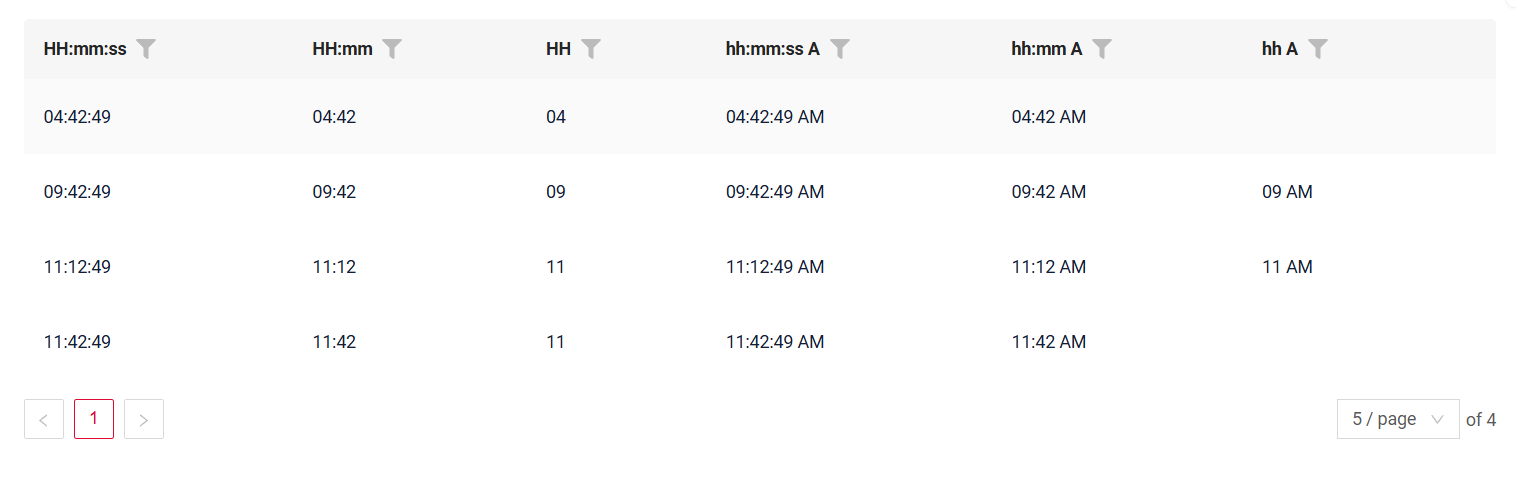Click the 09 AM cell
The image size is (1516, 480).
(x=1287, y=192)
